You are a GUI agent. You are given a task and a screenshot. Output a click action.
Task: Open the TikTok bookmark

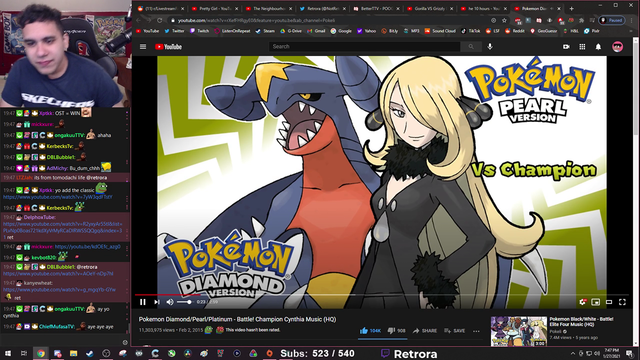click(471, 31)
